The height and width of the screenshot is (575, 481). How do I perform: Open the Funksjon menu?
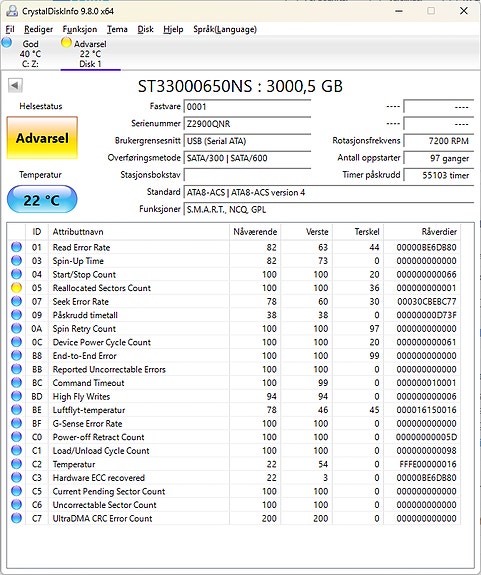click(x=80, y=29)
